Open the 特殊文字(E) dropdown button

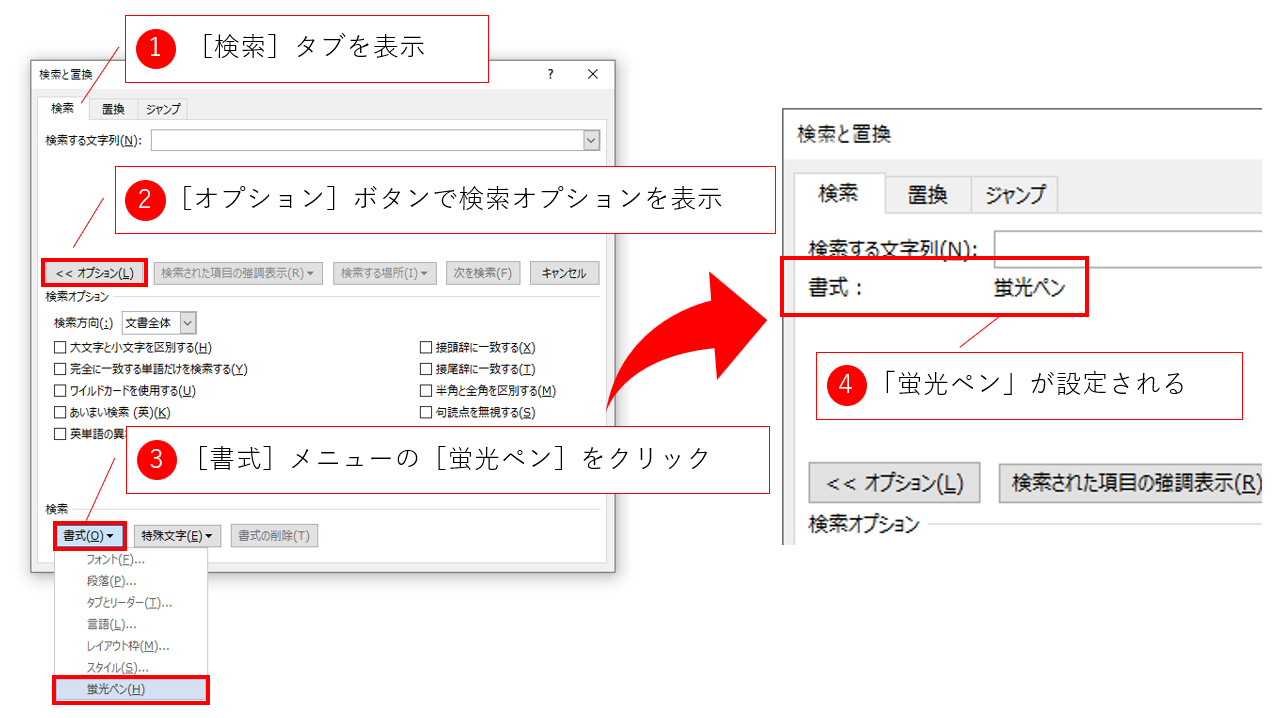[x=177, y=536]
